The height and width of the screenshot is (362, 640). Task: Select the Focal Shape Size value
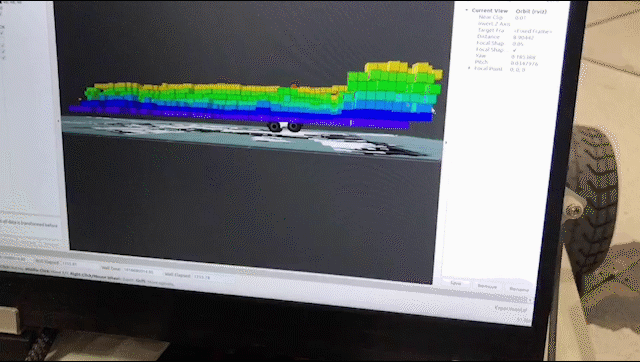(x=518, y=44)
